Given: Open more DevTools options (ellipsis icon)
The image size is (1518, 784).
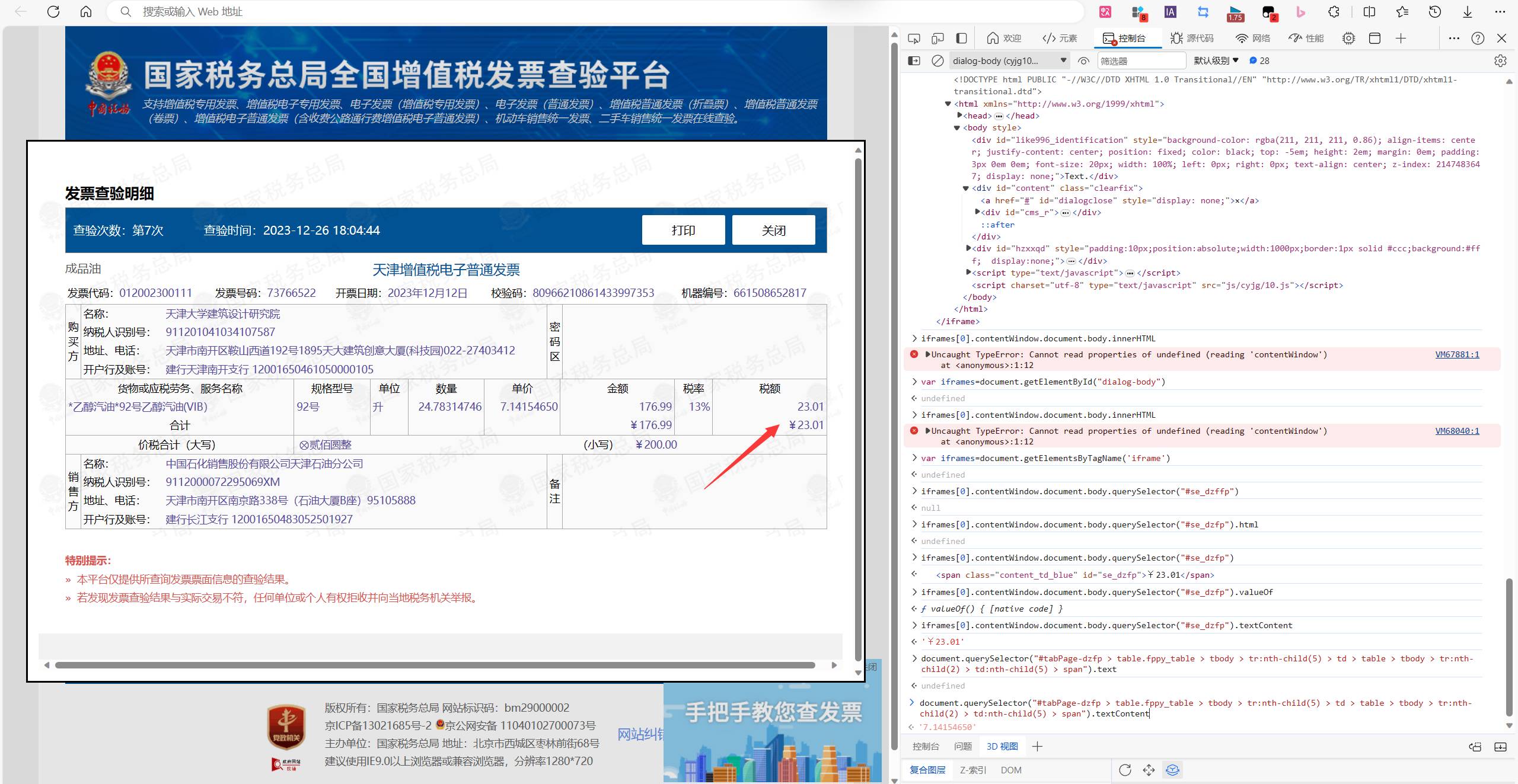Looking at the screenshot, I should click(x=1453, y=38).
